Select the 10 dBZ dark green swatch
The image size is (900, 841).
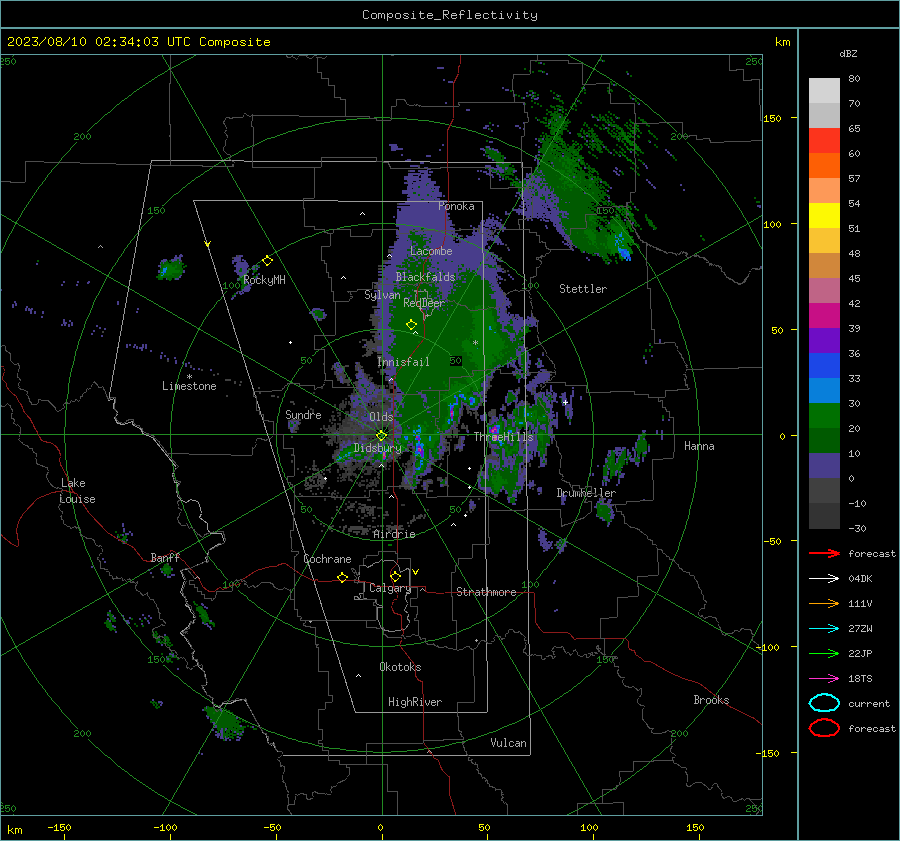824,440
